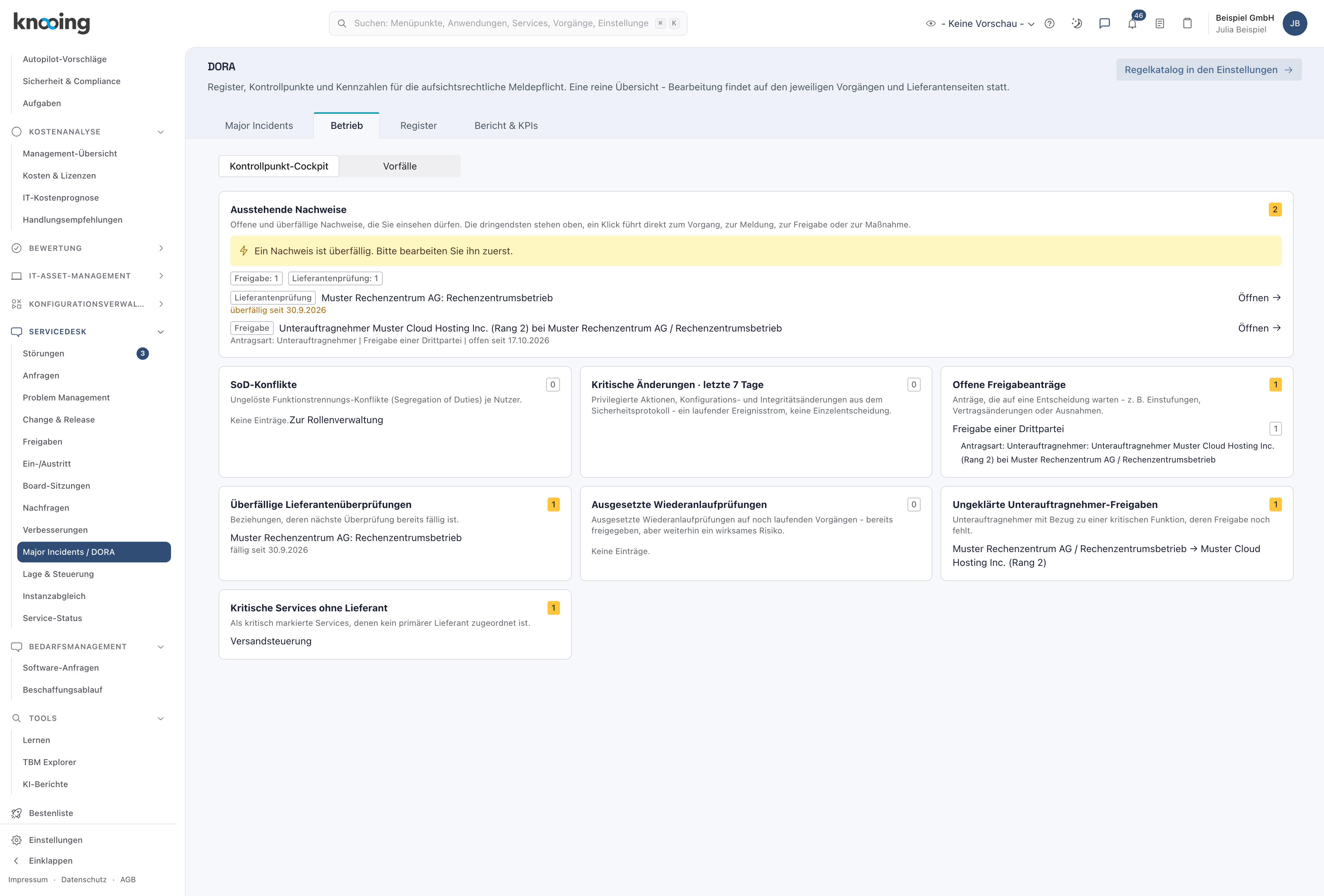Collapse sidebar via Einklappen arrow
Screen dimensions: 1324x896
pos(17,861)
